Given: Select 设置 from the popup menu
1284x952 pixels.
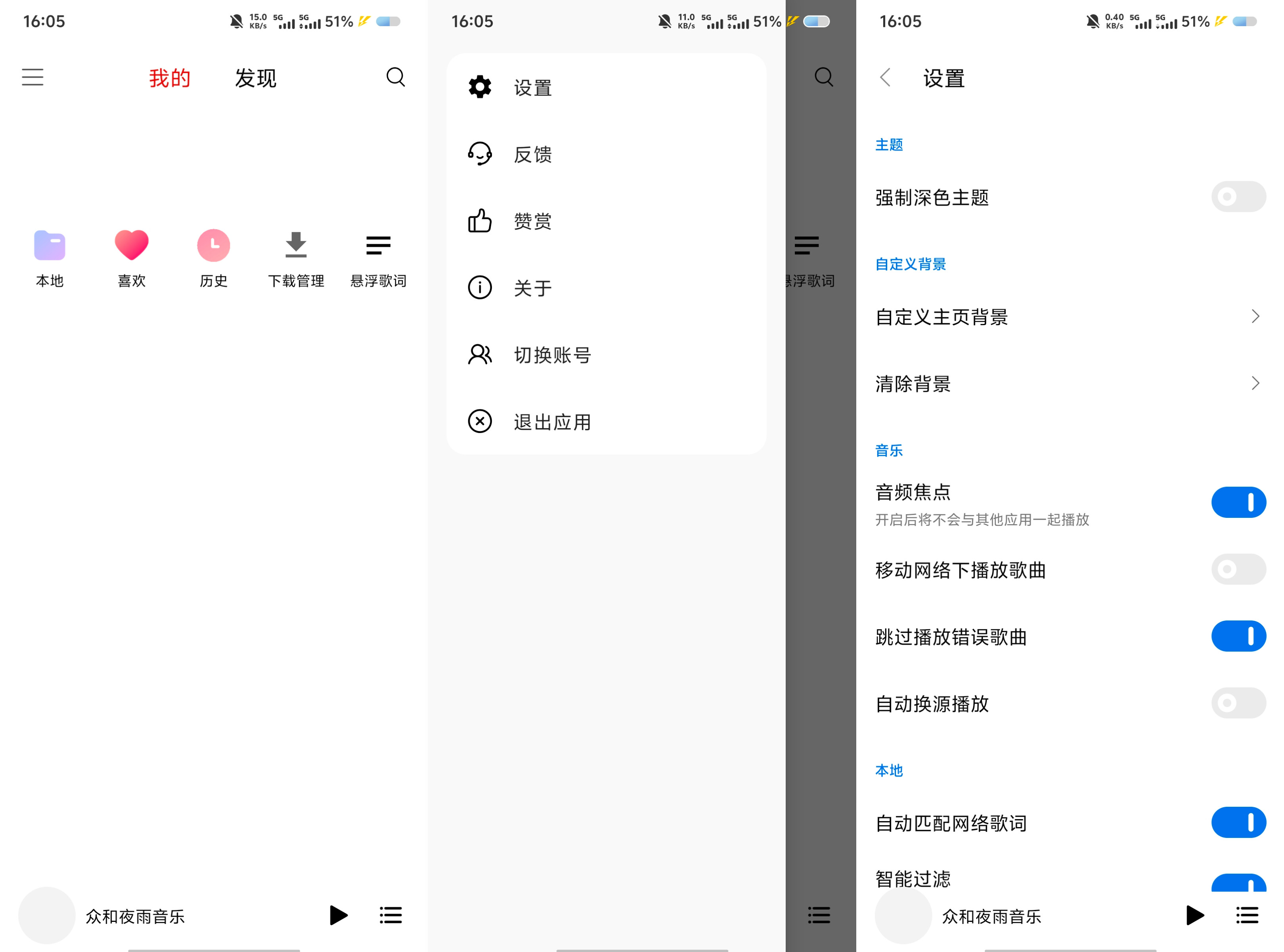Looking at the screenshot, I should pos(532,87).
